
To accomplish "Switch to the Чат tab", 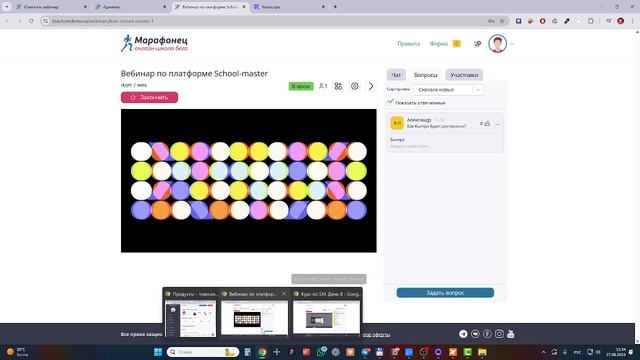I will coord(396,75).
